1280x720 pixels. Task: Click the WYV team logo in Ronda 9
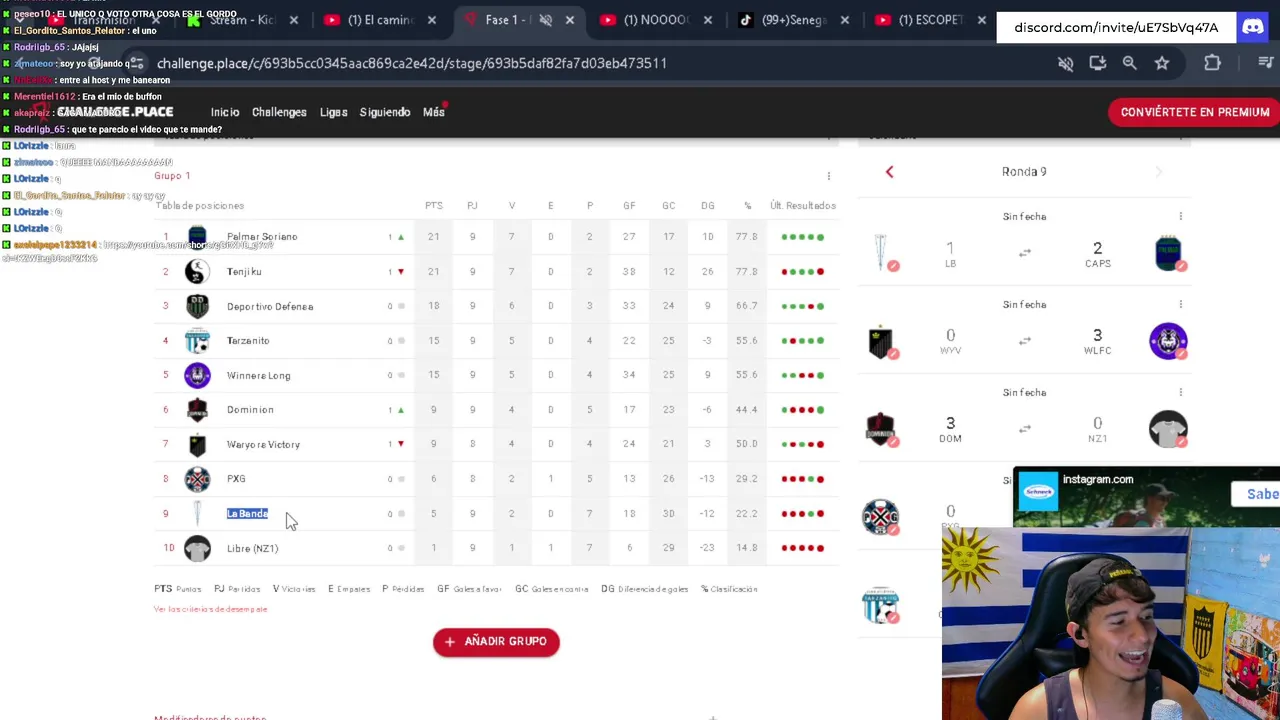pos(881,341)
